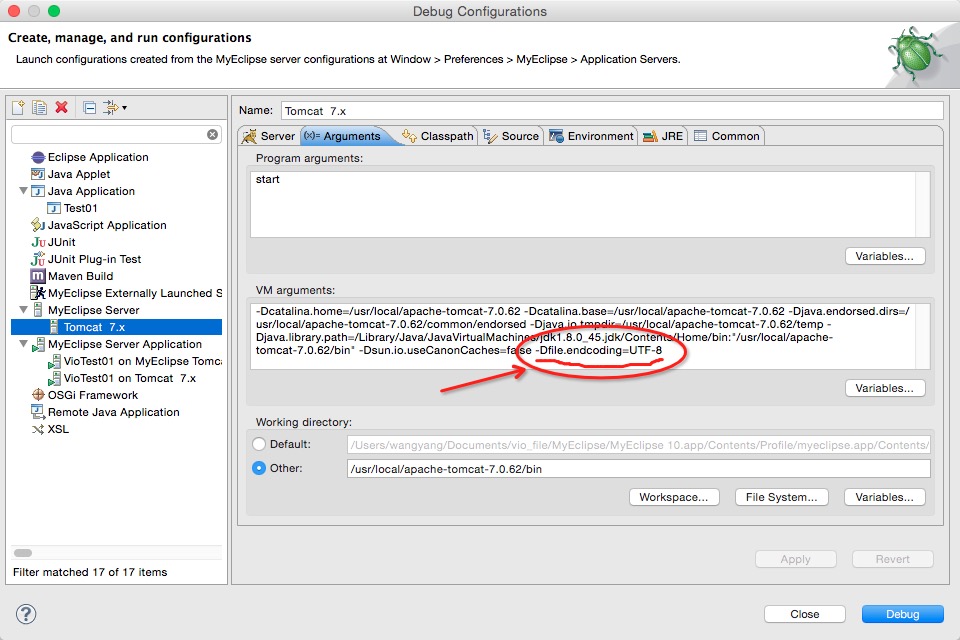Click the help question mark icon
Viewport: 960px width, 640px height.
[26, 614]
